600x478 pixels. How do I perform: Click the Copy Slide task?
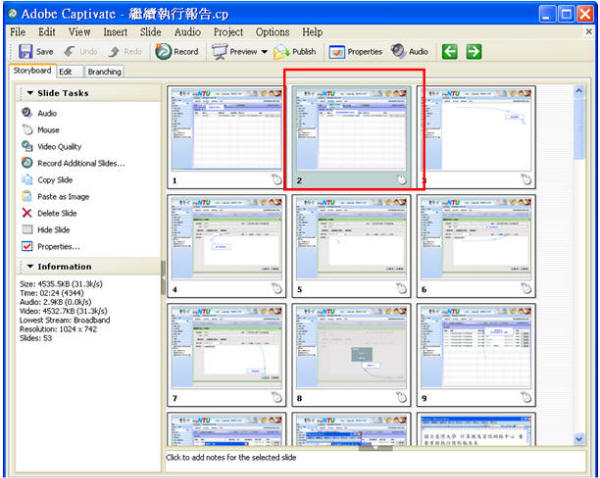[47, 180]
